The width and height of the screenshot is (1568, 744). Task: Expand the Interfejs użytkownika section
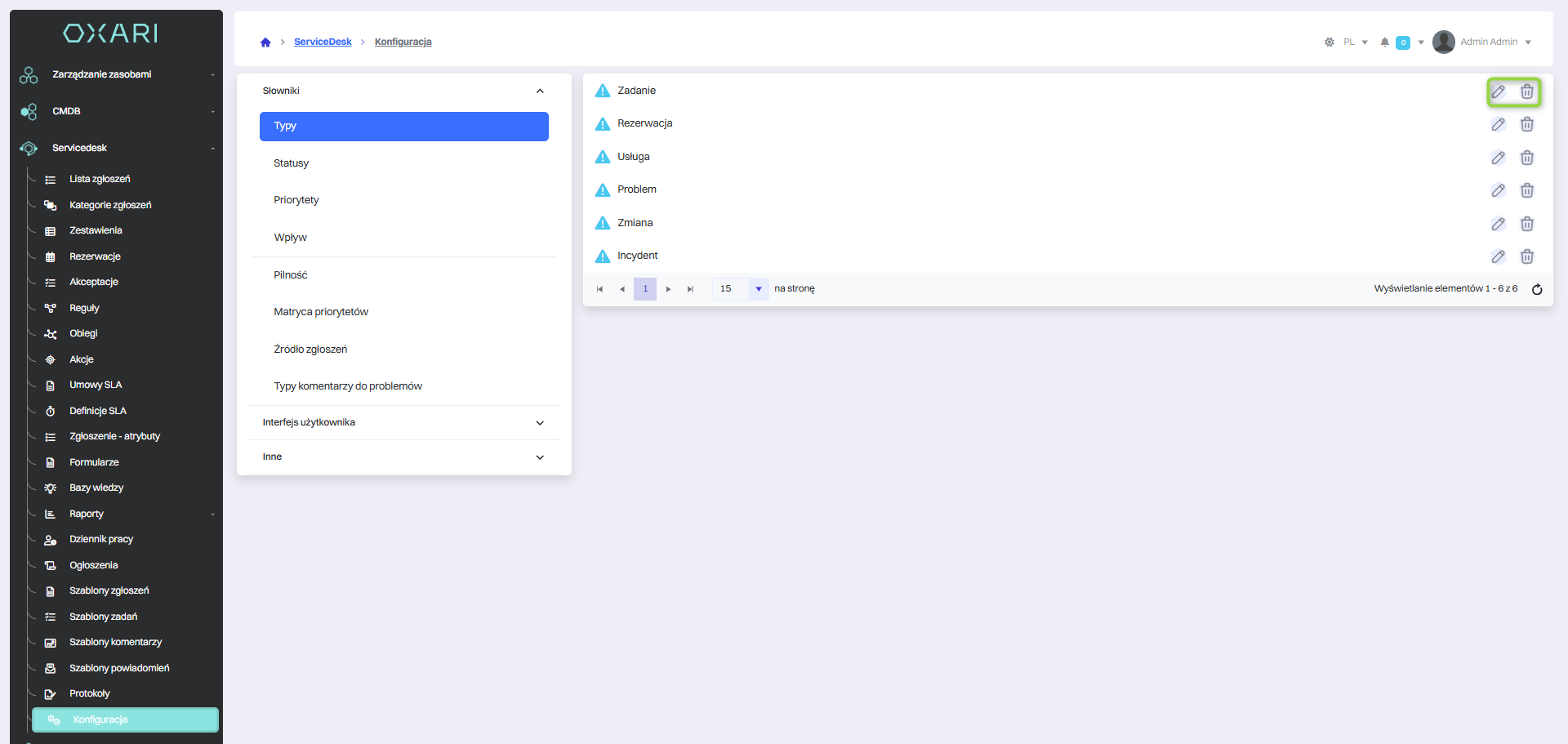pos(539,423)
